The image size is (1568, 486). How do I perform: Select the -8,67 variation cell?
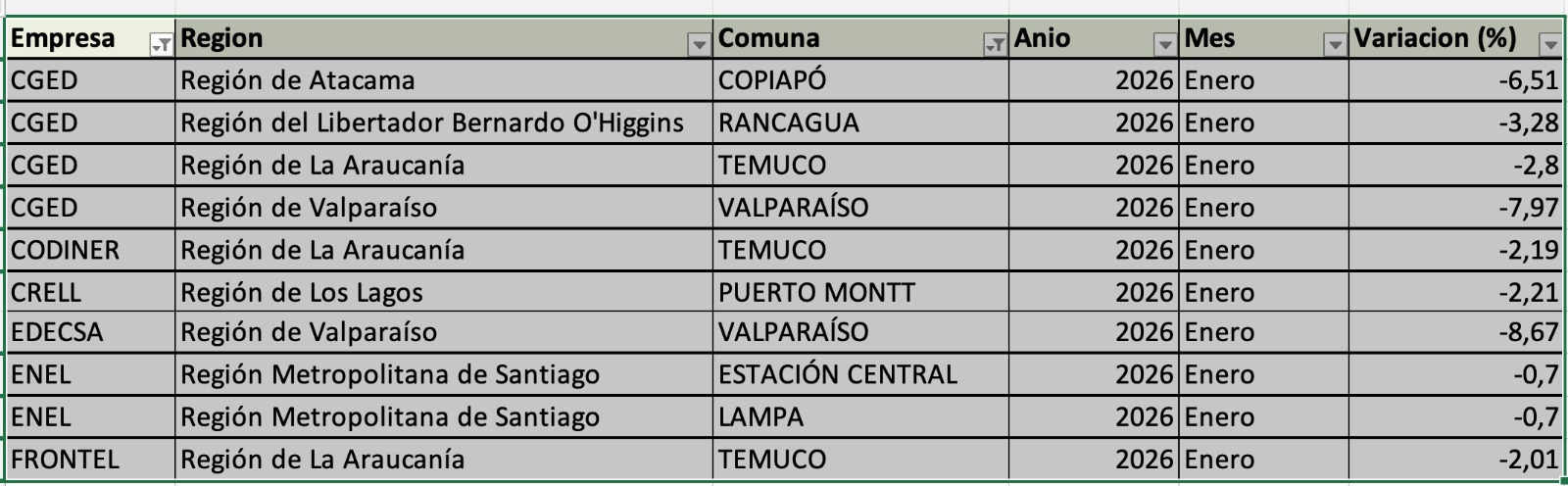(1528, 333)
